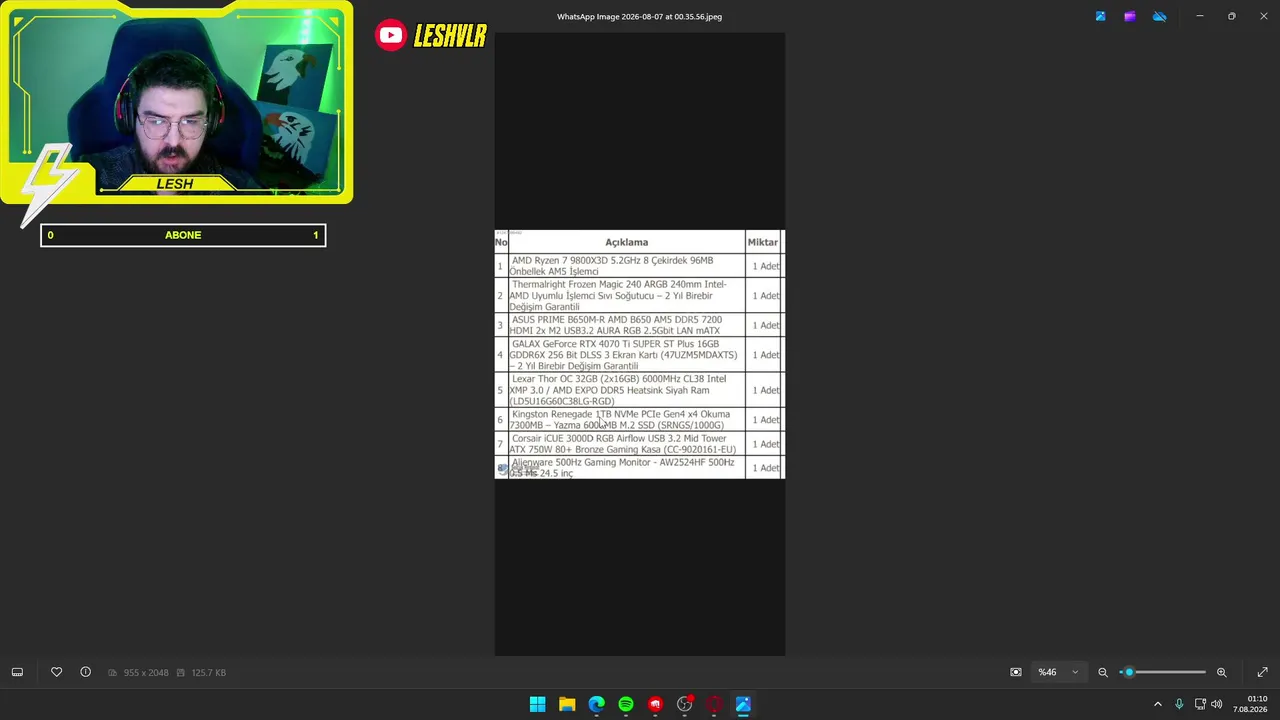Restore down the Photos window
The width and height of the screenshot is (1280, 720).
1232,16
